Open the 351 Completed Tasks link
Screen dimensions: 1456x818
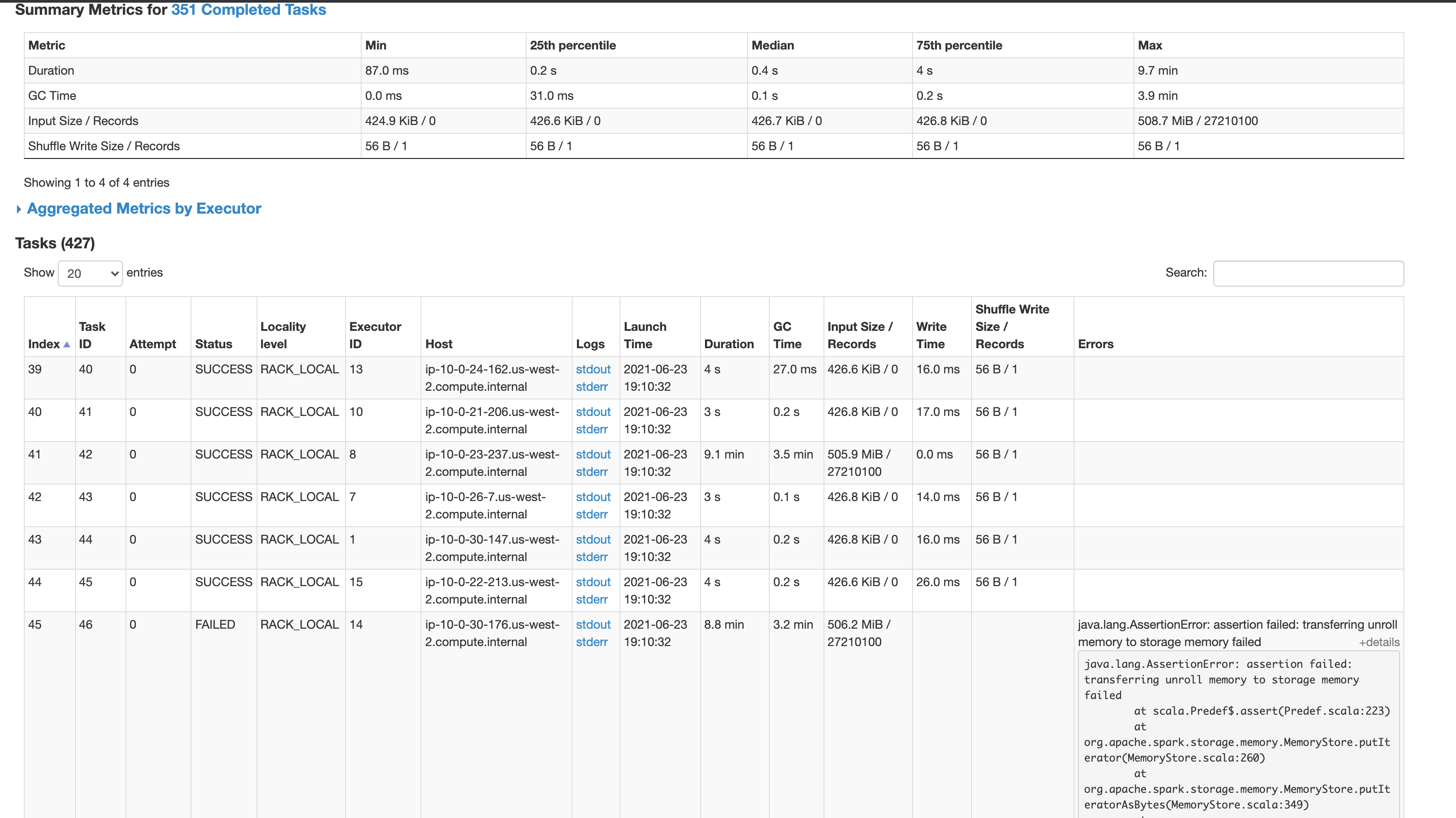tap(248, 10)
